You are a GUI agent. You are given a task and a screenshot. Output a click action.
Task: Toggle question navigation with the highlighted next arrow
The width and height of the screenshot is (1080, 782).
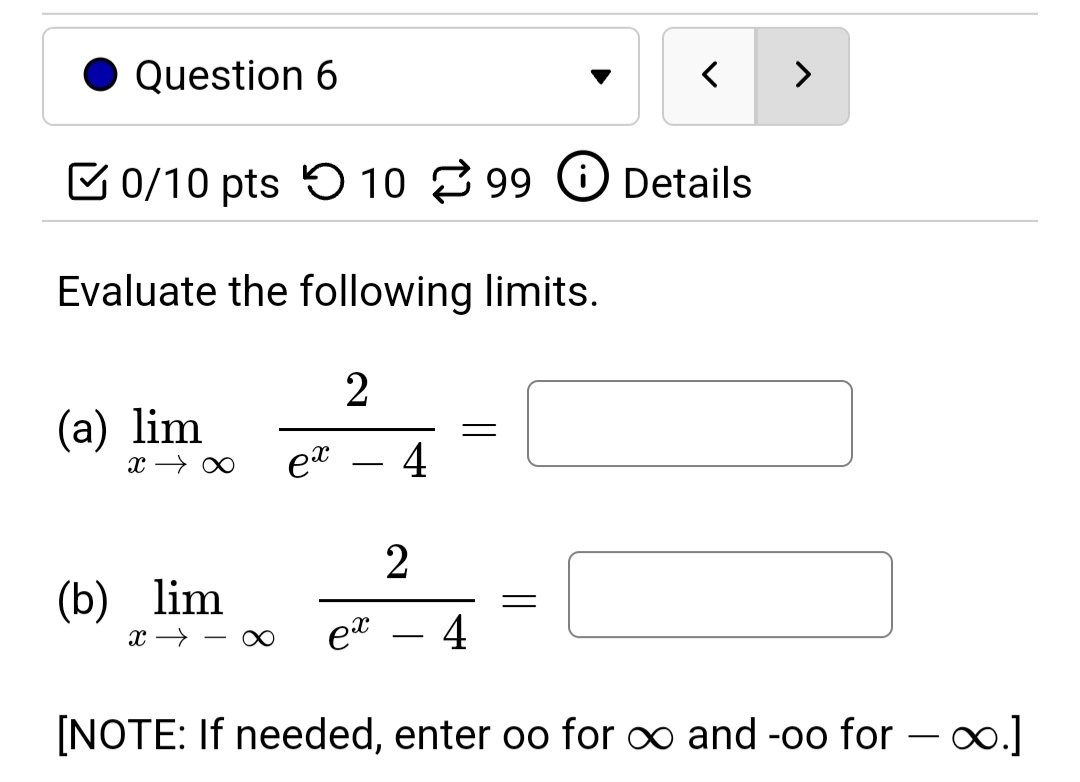click(x=801, y=75)
